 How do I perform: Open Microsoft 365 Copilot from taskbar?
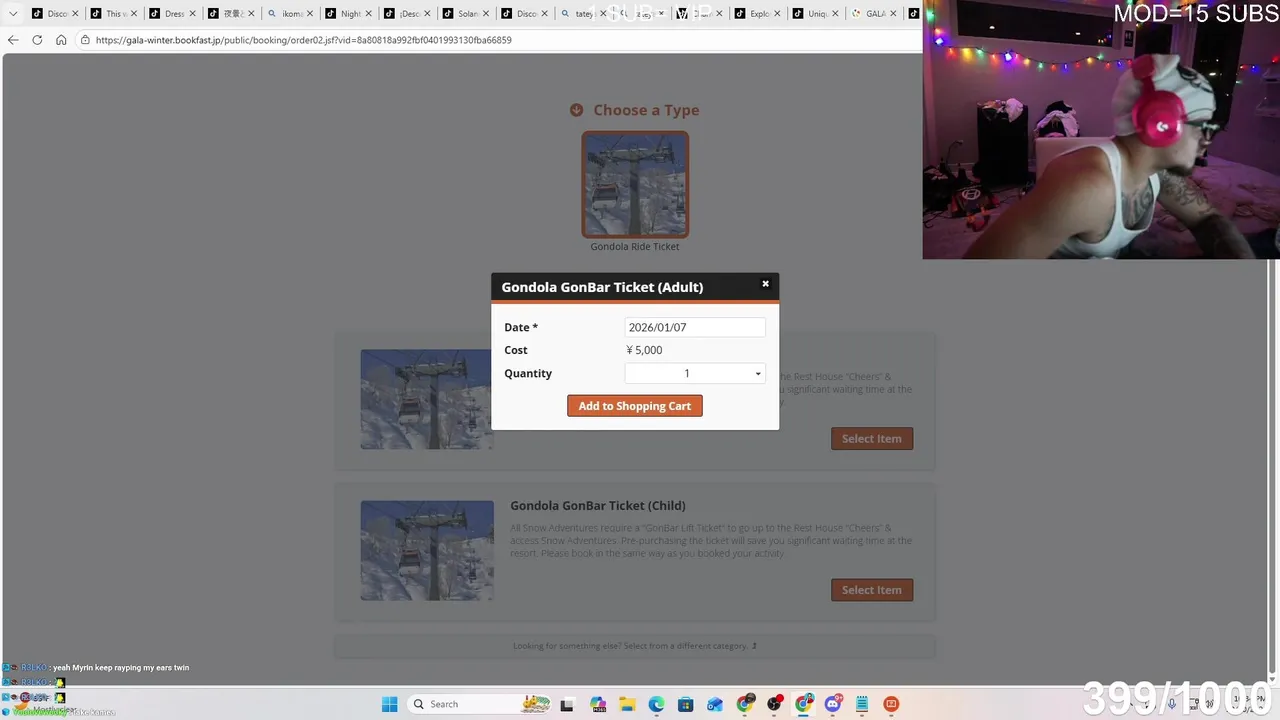(598, 704)
